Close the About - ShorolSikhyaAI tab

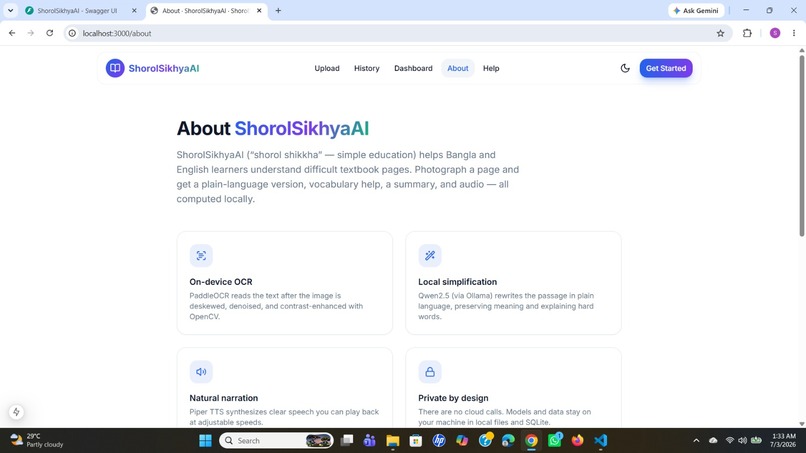point(259,10)
